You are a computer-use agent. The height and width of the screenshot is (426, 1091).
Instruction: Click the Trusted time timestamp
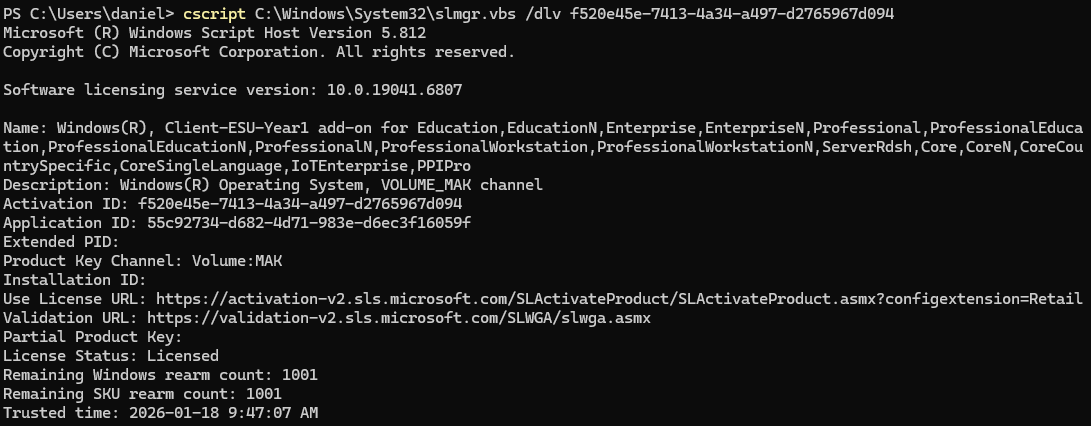pos(218,413)
